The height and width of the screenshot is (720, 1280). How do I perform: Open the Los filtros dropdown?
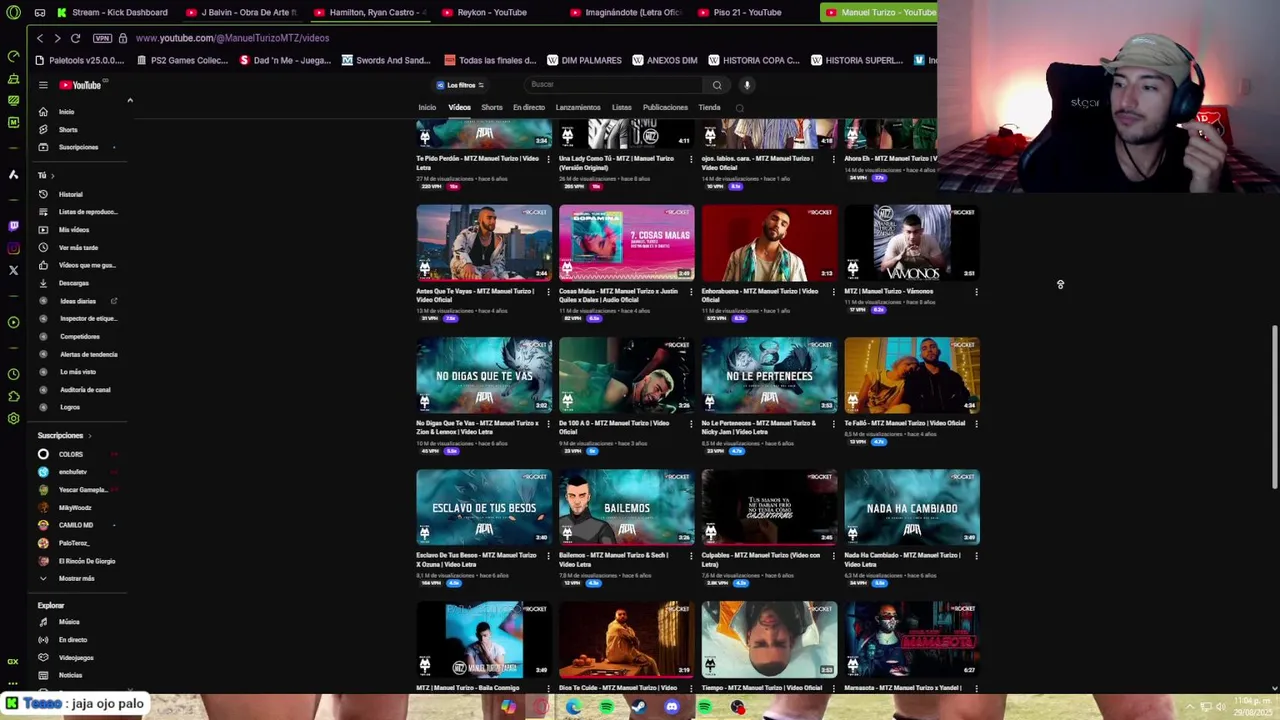[461, 85]
